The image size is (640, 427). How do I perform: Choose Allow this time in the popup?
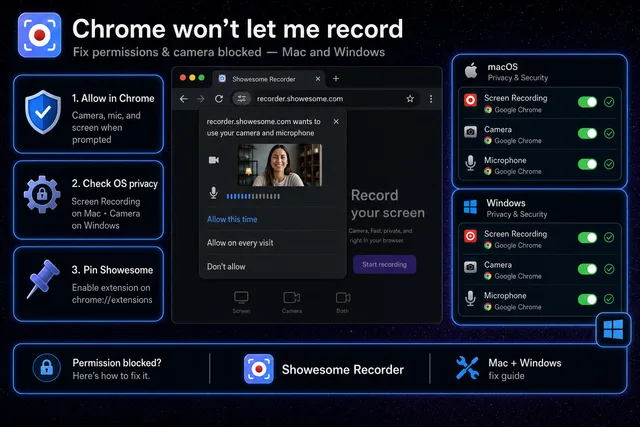(x=232, y=219)
